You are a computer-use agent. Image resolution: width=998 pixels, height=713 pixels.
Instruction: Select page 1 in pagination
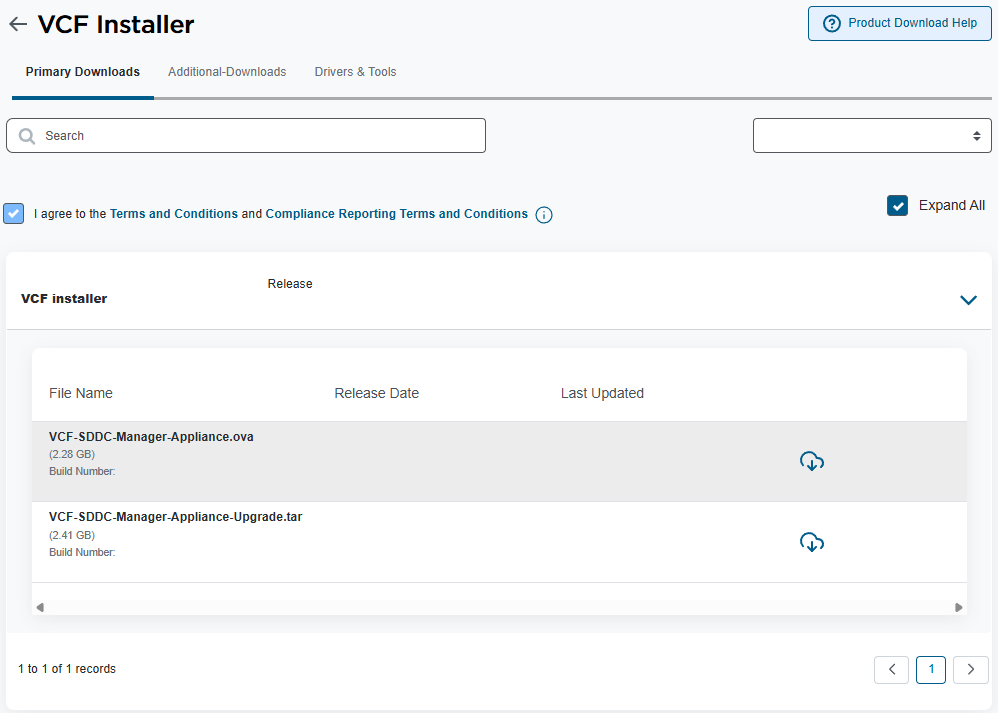(x=931, y=670)
